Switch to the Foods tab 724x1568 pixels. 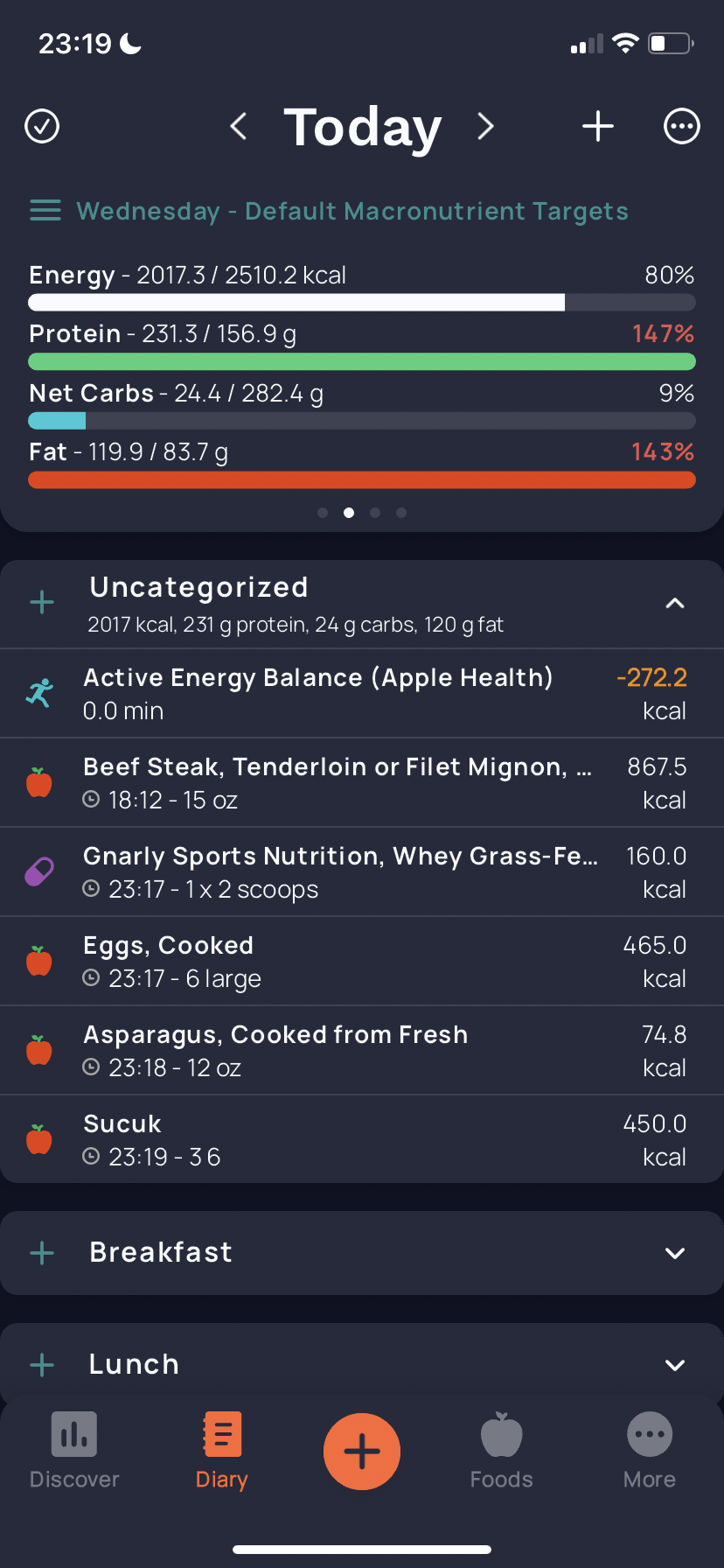[x=502, y=1451]
